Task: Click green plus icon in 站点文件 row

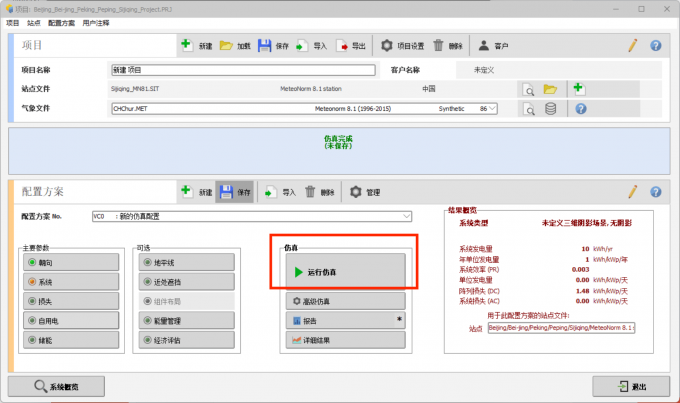Action: [x=578, y=89]
